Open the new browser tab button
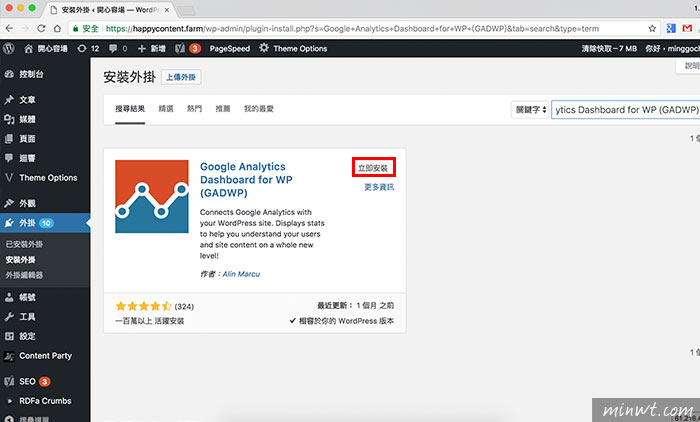Image resolution: width=700 pixels, height=422 pixels. coord(187,11)
